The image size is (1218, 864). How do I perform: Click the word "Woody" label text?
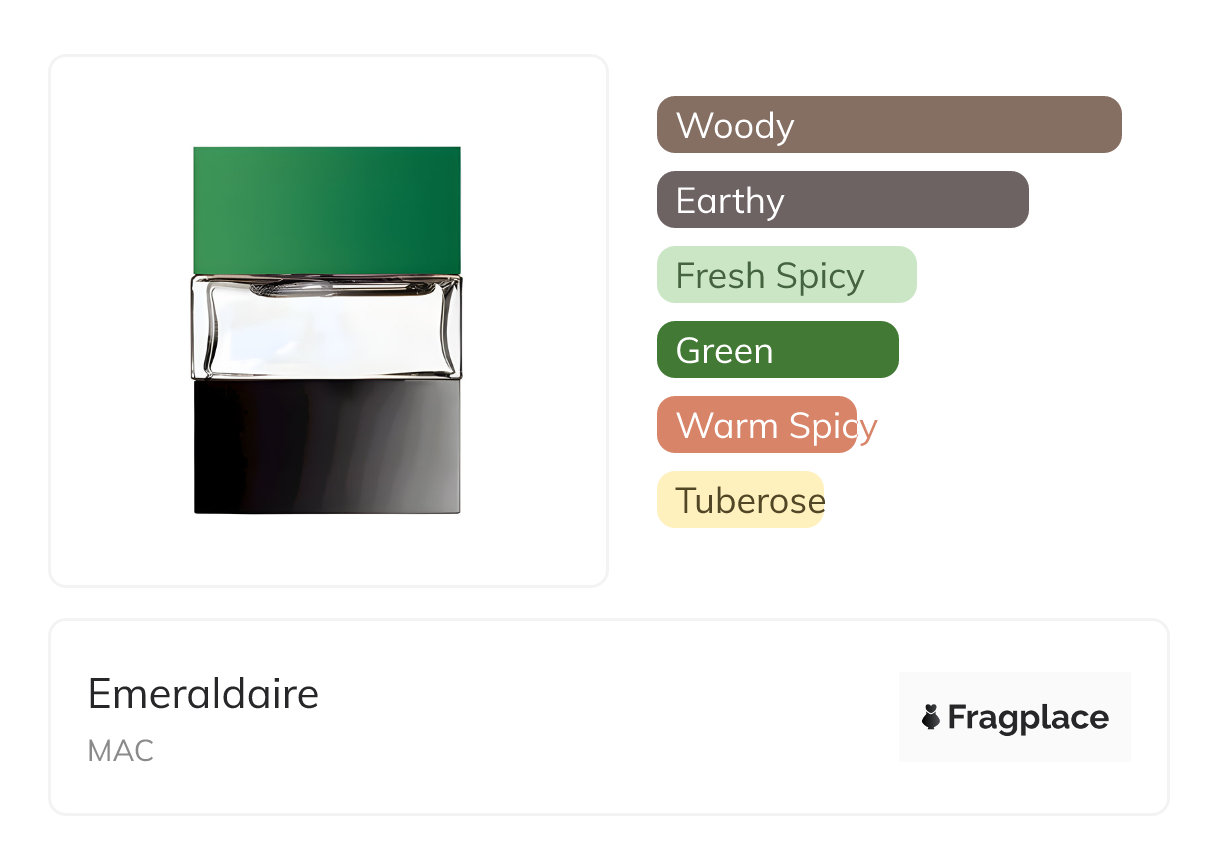point(735,126)
